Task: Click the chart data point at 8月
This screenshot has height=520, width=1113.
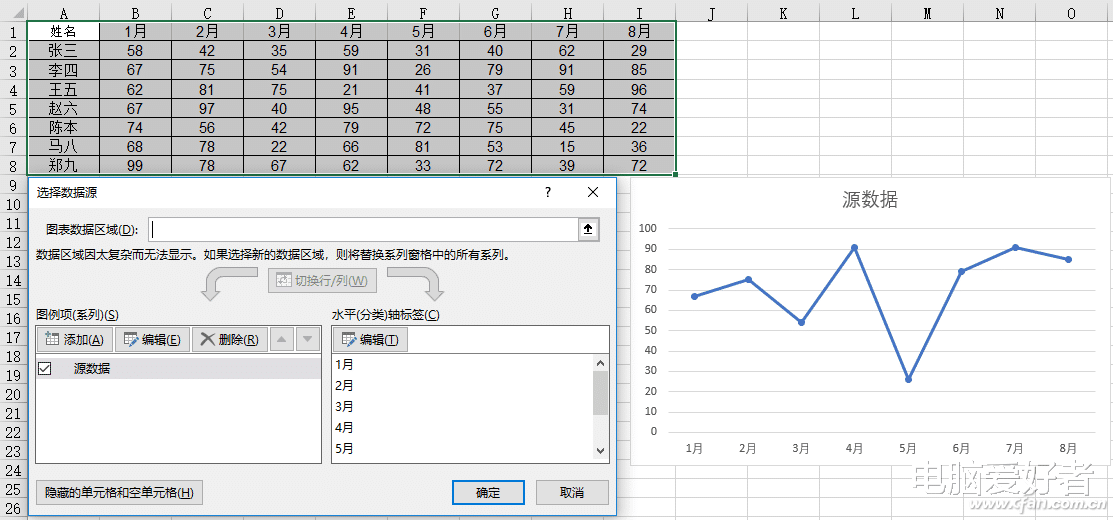Action: tap(1068, 260)
